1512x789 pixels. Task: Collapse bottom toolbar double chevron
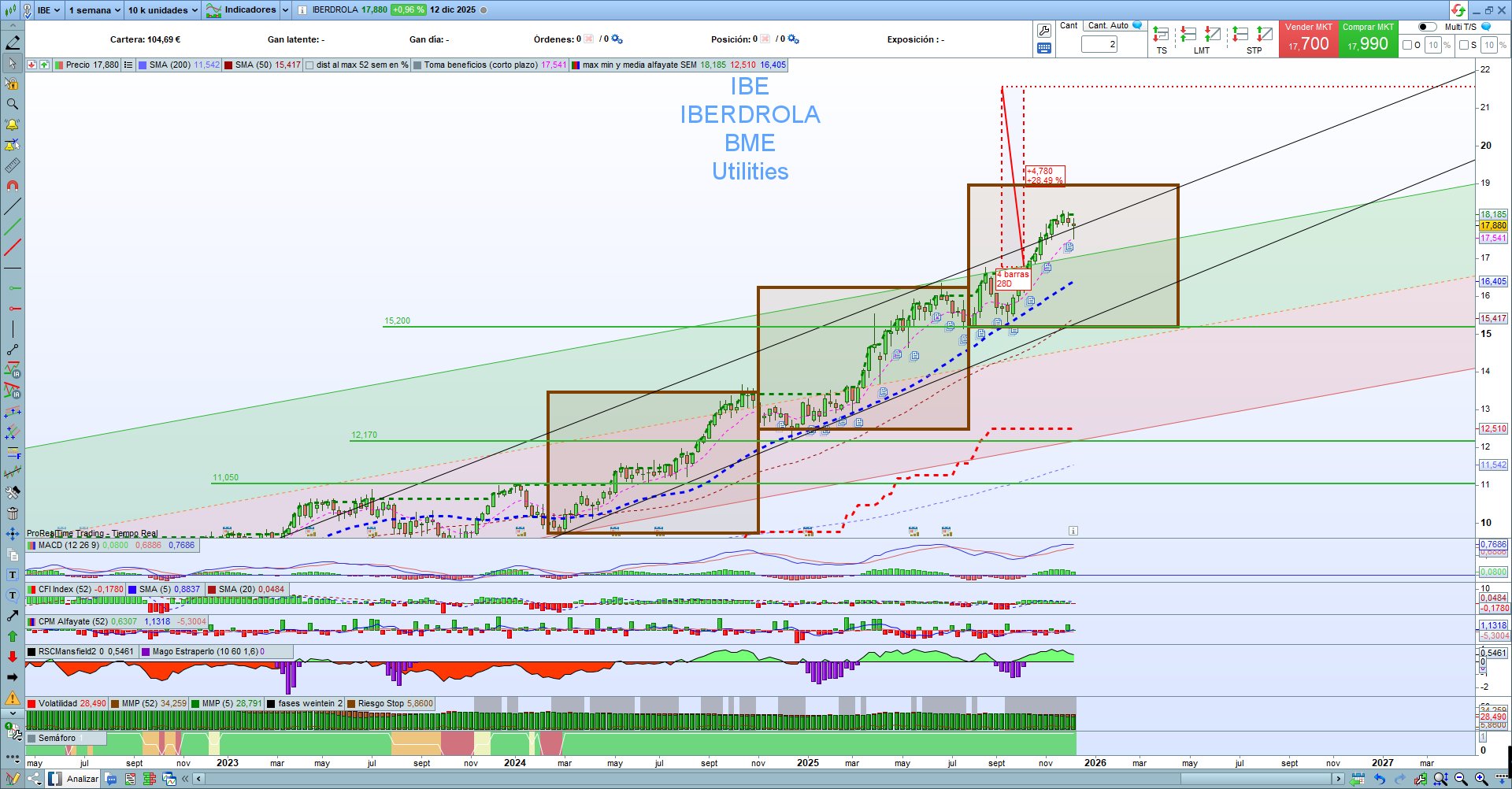(x=186, y=780)
